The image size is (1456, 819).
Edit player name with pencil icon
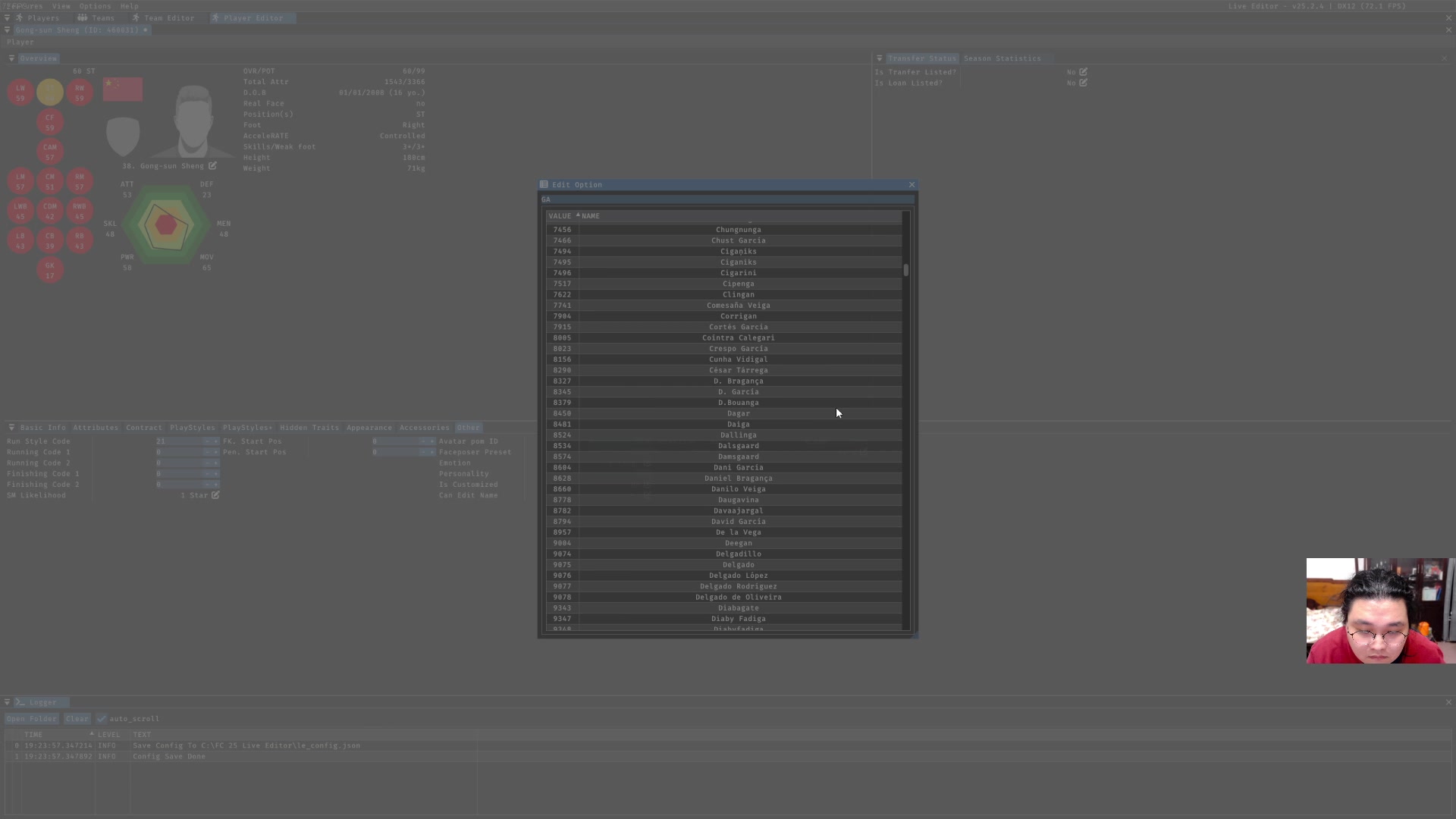click(212, 166)
